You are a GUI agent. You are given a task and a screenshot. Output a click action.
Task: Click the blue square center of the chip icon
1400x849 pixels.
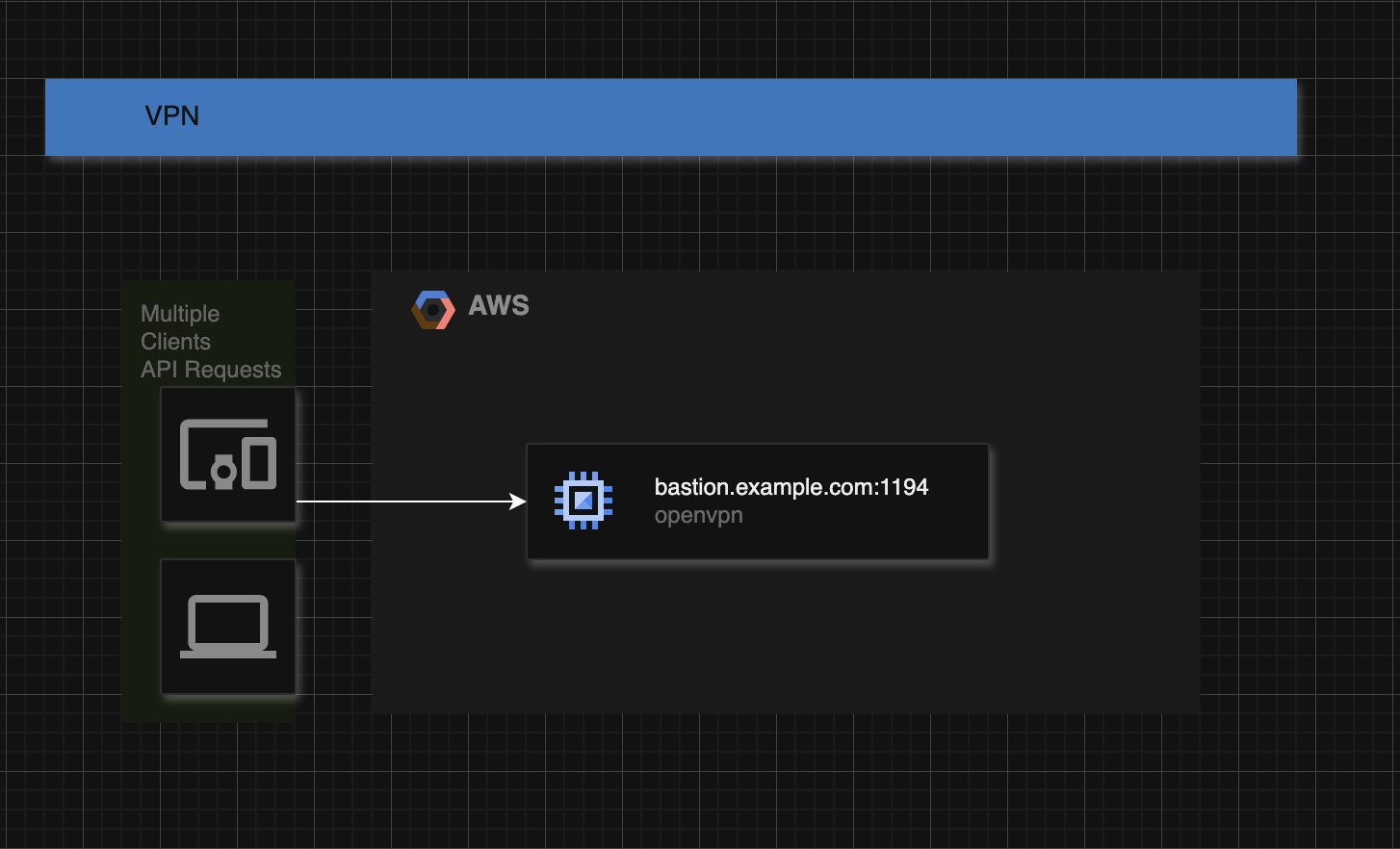coord(584,500)
